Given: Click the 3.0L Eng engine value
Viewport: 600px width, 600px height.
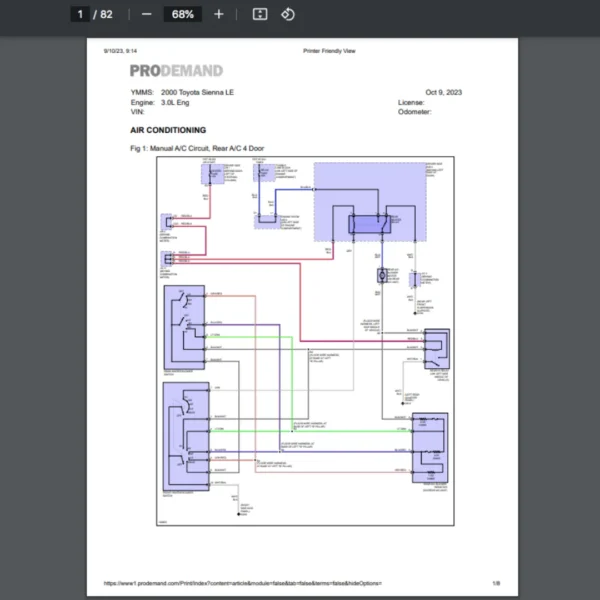Looking at the screenshot, I should [x=177, y=102].
